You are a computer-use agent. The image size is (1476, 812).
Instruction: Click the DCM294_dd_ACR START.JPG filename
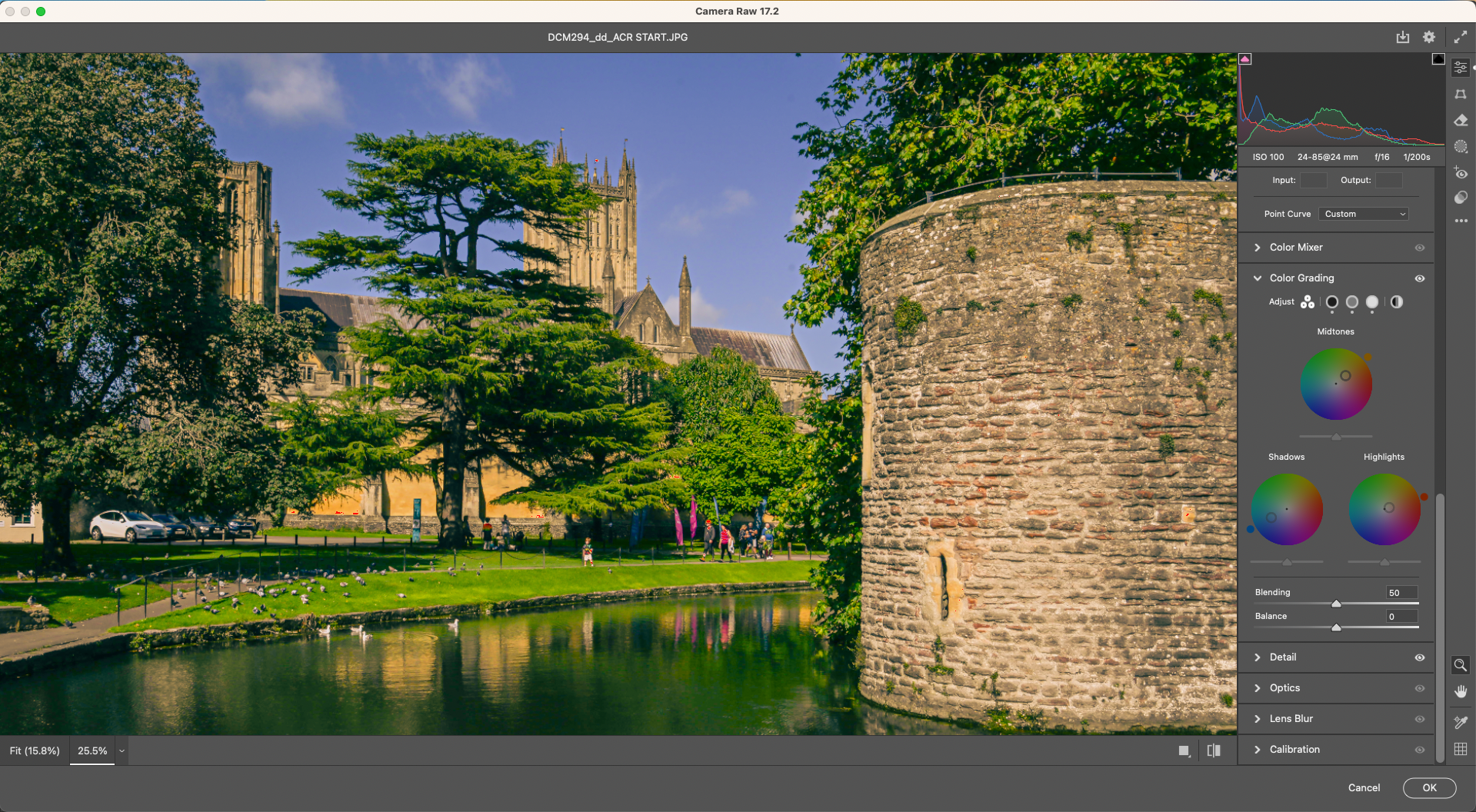618,37
